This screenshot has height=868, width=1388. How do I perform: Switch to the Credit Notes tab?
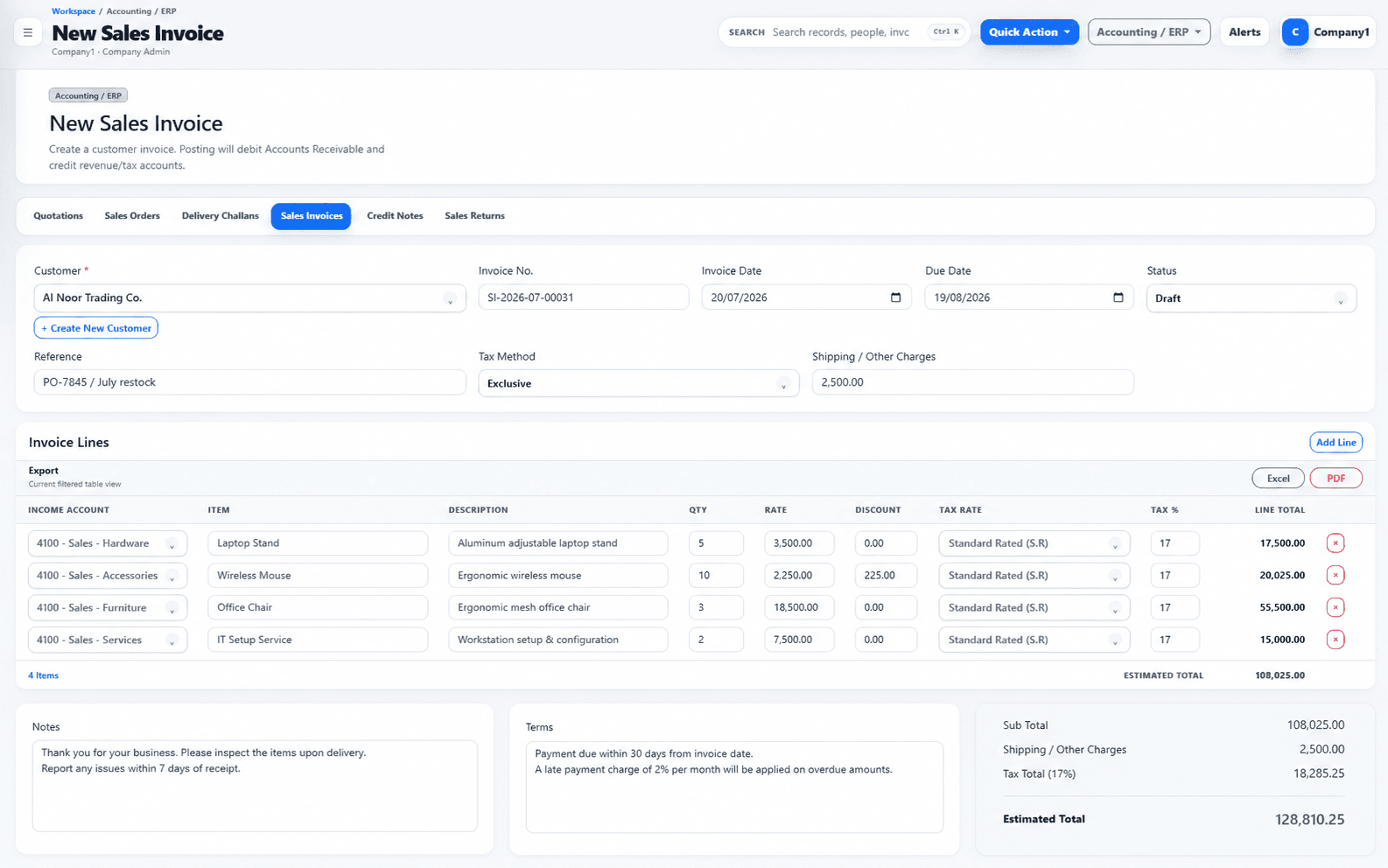[395, 216]
